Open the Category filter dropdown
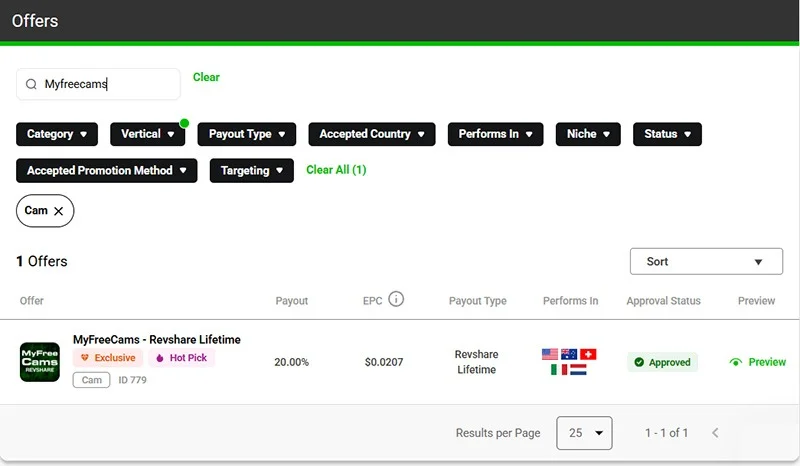 pyautogui.click(x=57, y=134)
